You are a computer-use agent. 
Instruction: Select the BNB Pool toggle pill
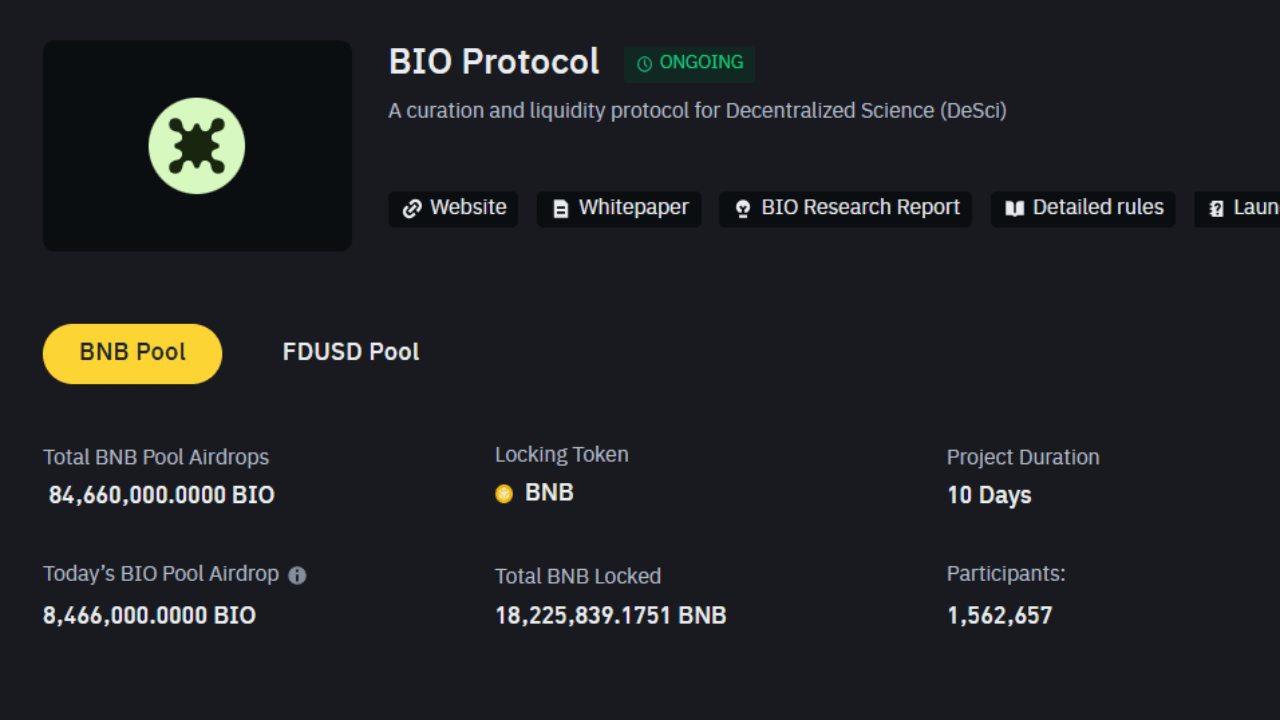click(132, 352)
